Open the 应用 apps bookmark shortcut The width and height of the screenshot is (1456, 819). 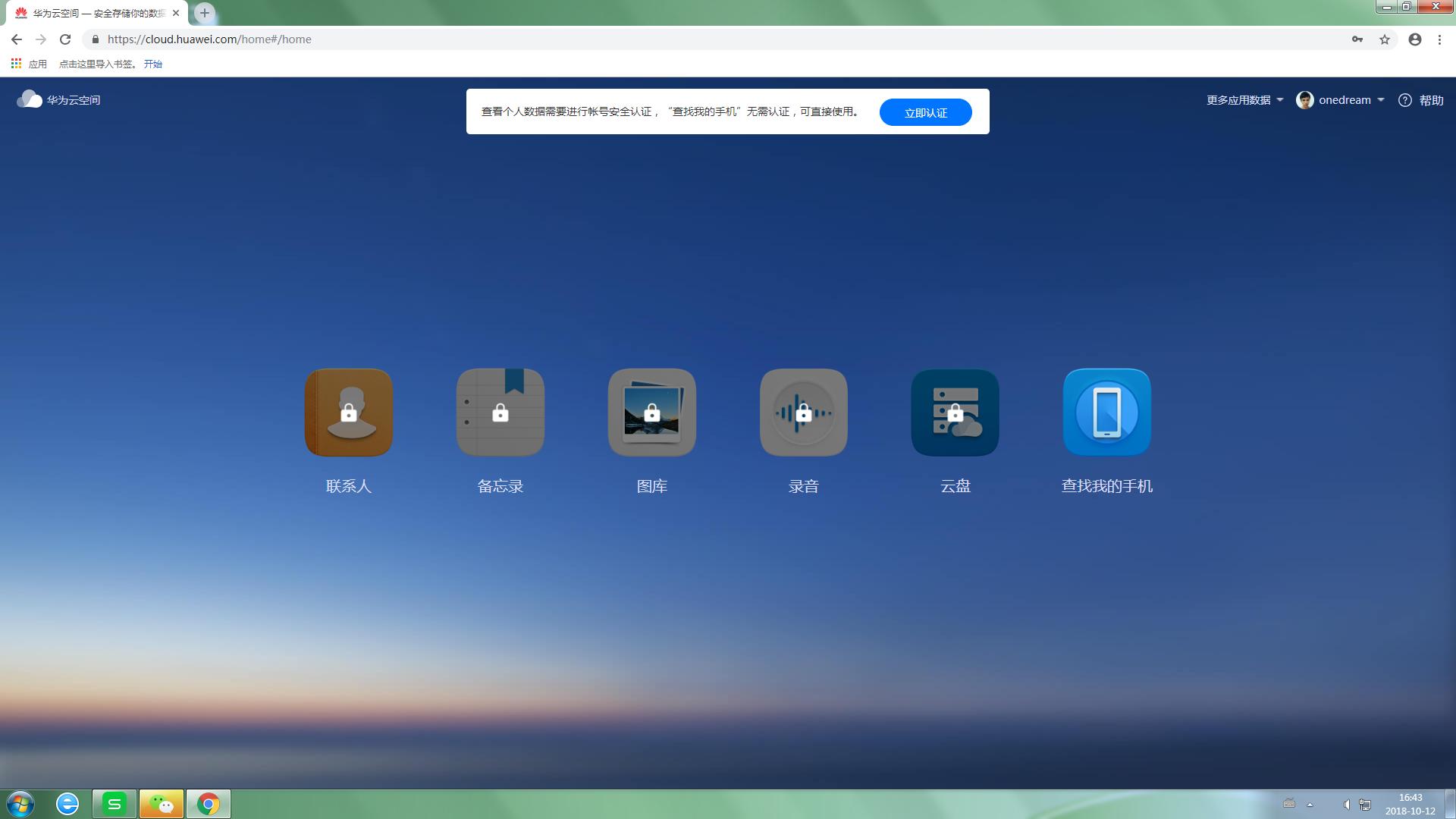29,64
